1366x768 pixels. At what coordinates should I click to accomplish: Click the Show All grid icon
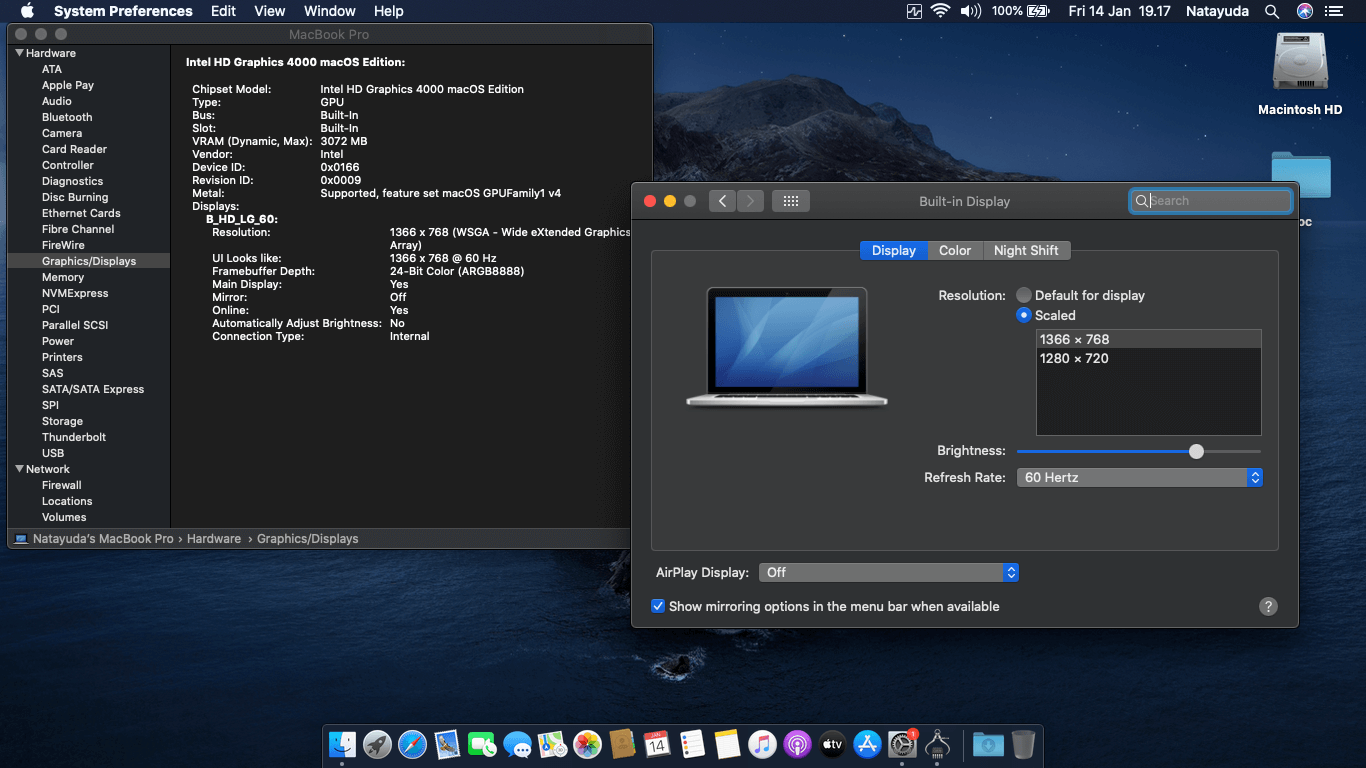click(790, 201)
